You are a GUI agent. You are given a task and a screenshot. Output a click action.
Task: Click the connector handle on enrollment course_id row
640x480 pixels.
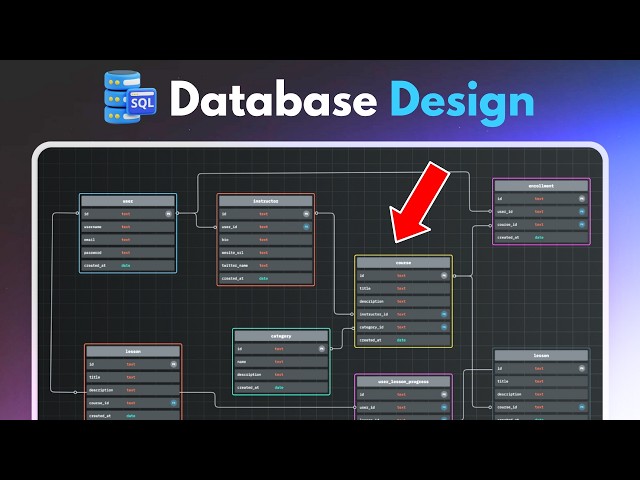coord(491,225)
